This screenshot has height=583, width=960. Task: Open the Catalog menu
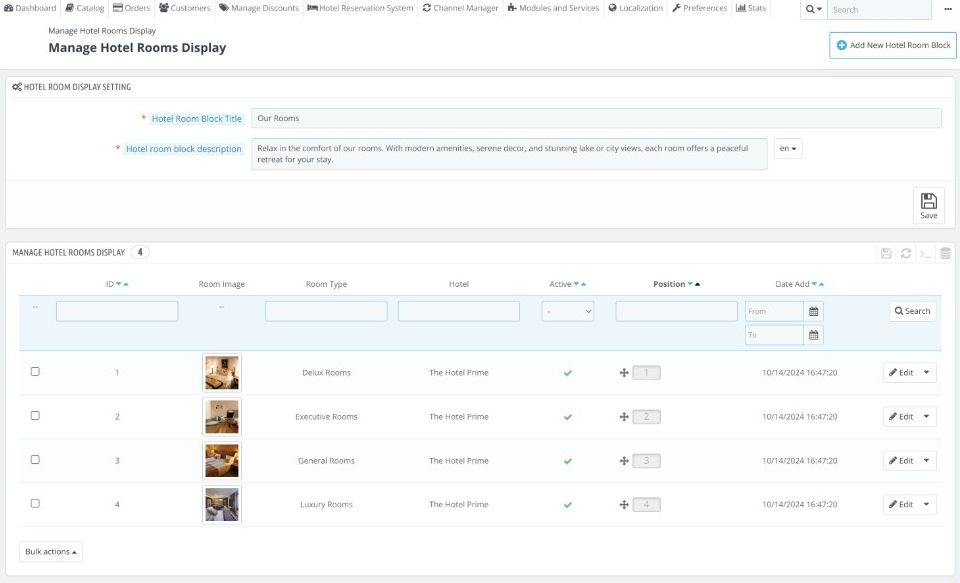85,8
